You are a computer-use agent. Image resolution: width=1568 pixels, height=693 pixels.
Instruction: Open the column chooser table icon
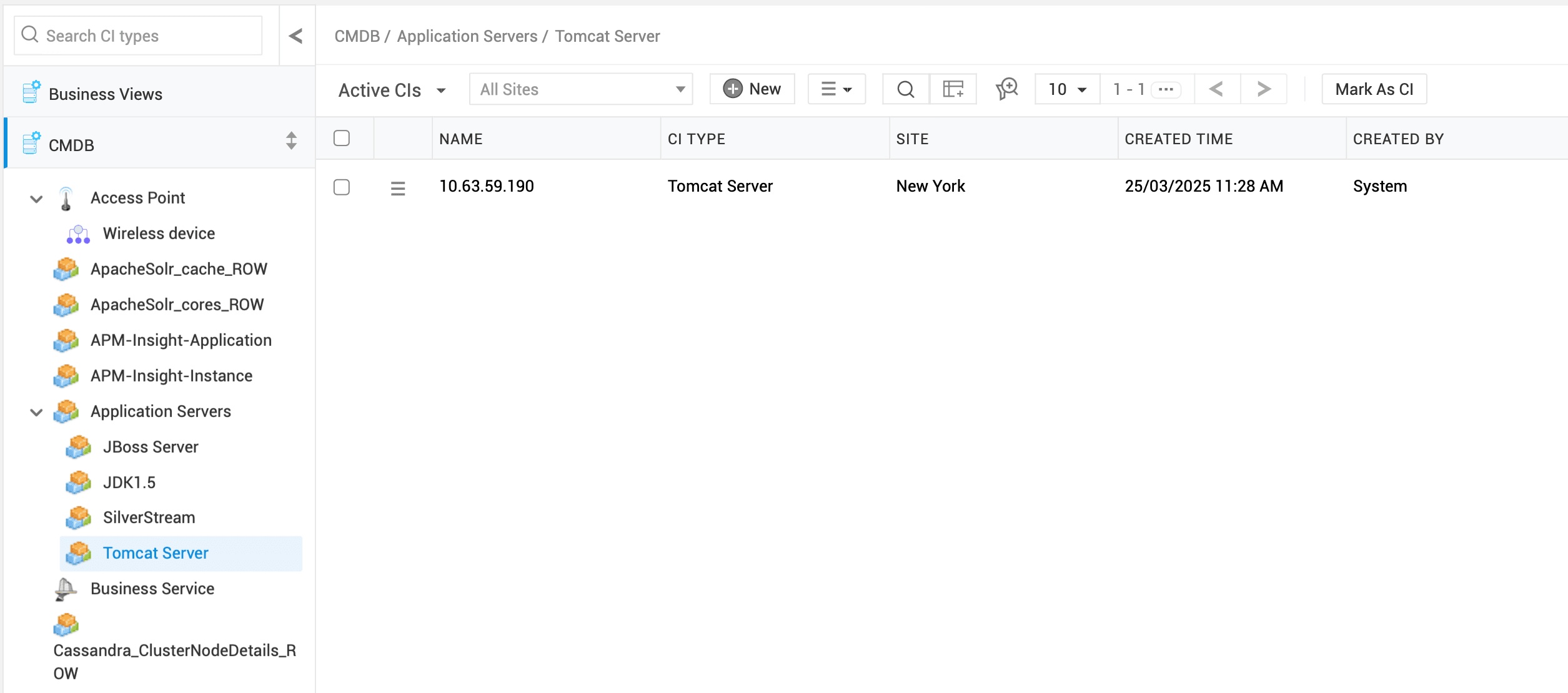click(x=953, y=89)
